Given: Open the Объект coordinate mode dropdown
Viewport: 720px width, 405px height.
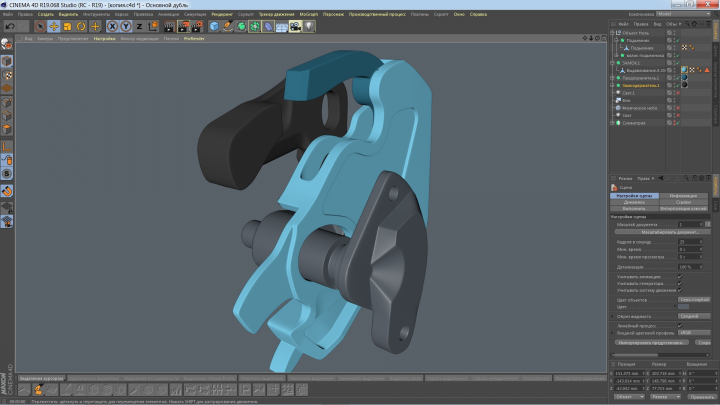Looking at the screenshot, I should (628, 397).
